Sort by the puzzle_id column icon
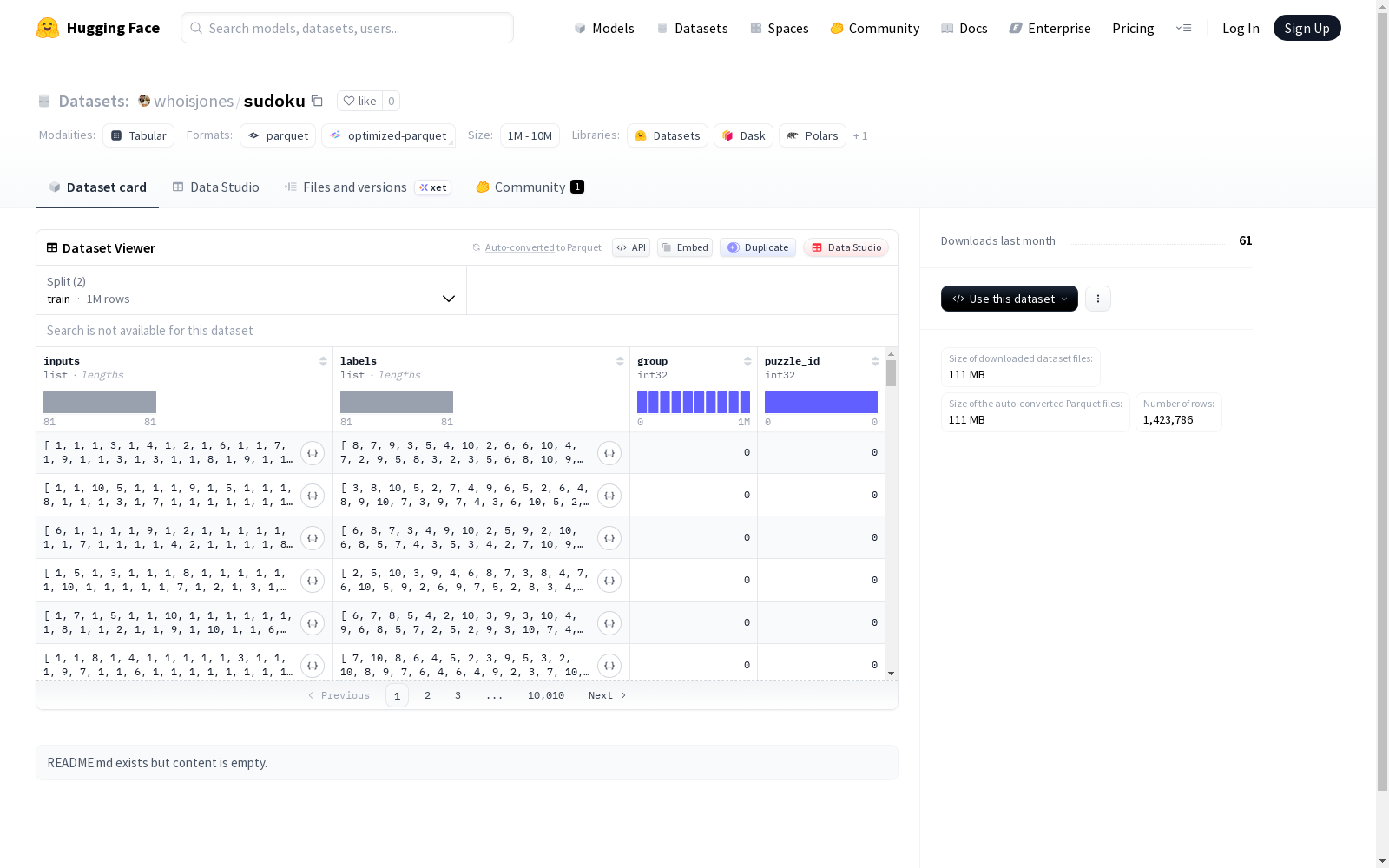The height and width of the screenshot is (868, 1389). click(x=875, y=361)
